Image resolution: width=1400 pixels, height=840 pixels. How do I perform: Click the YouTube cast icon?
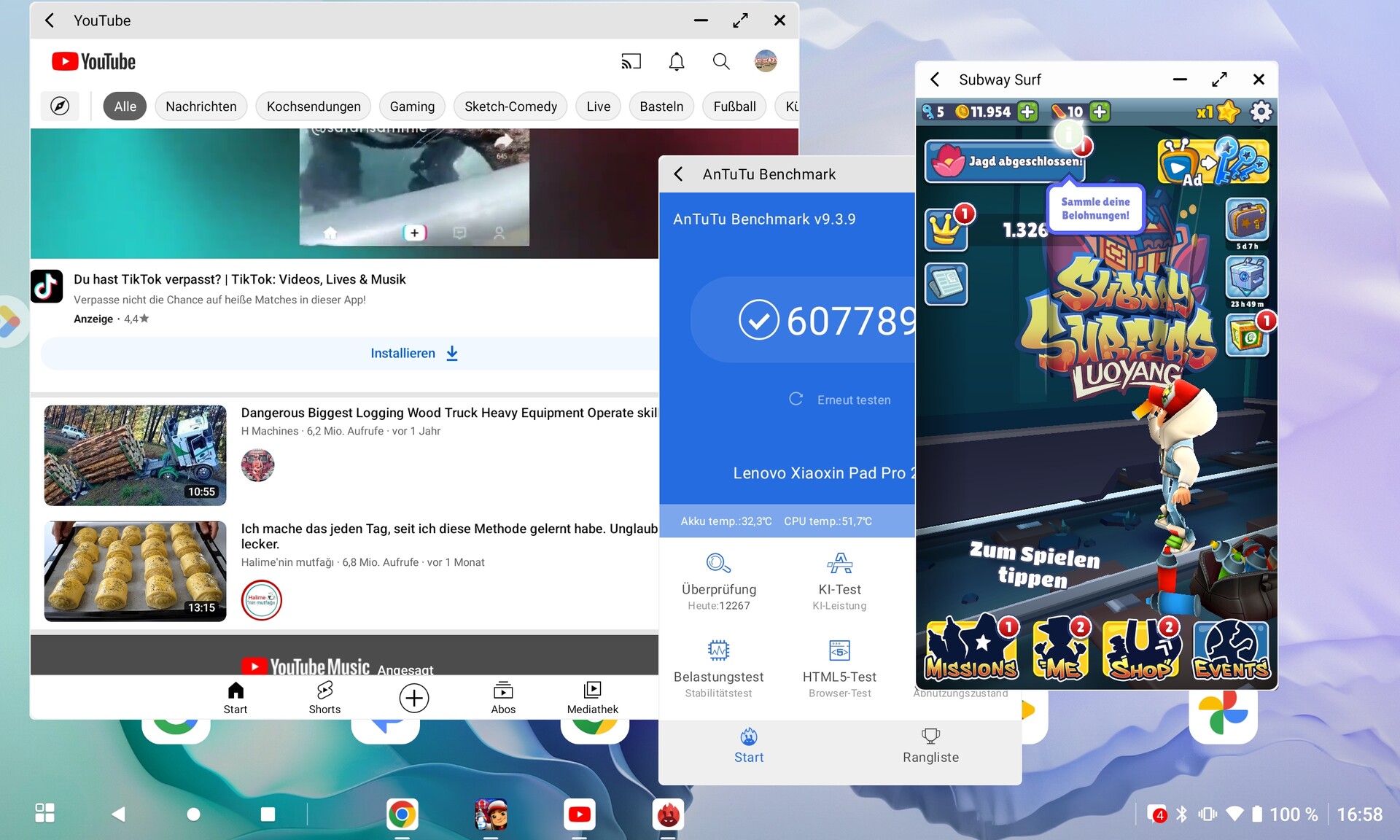tap(631, 62)
